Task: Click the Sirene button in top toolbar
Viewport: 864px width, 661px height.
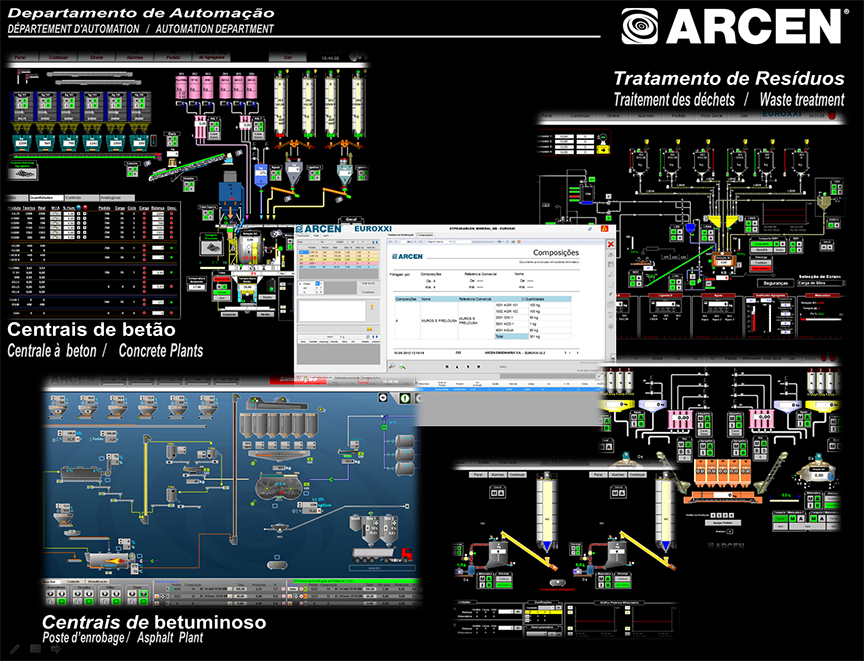Action: pos(97,59)
